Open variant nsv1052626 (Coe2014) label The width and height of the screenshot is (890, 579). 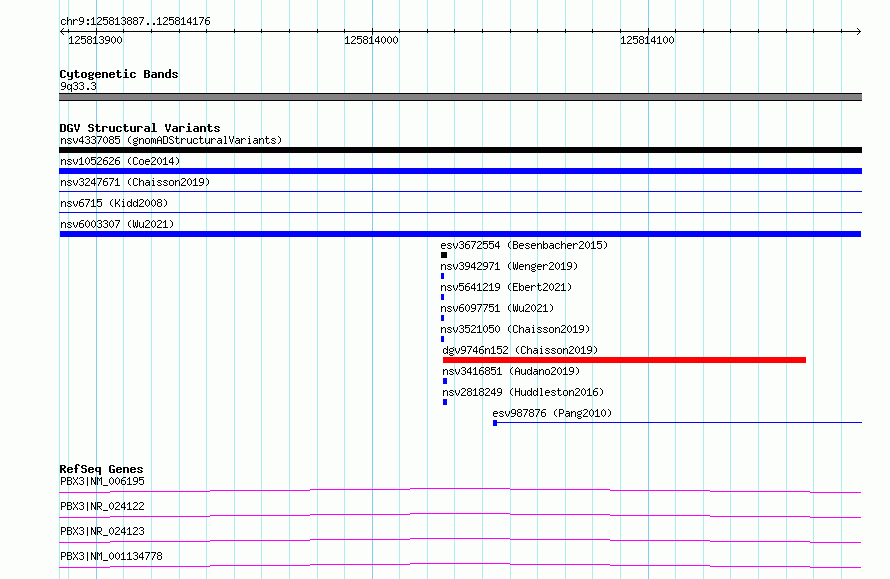coord(120,161)
